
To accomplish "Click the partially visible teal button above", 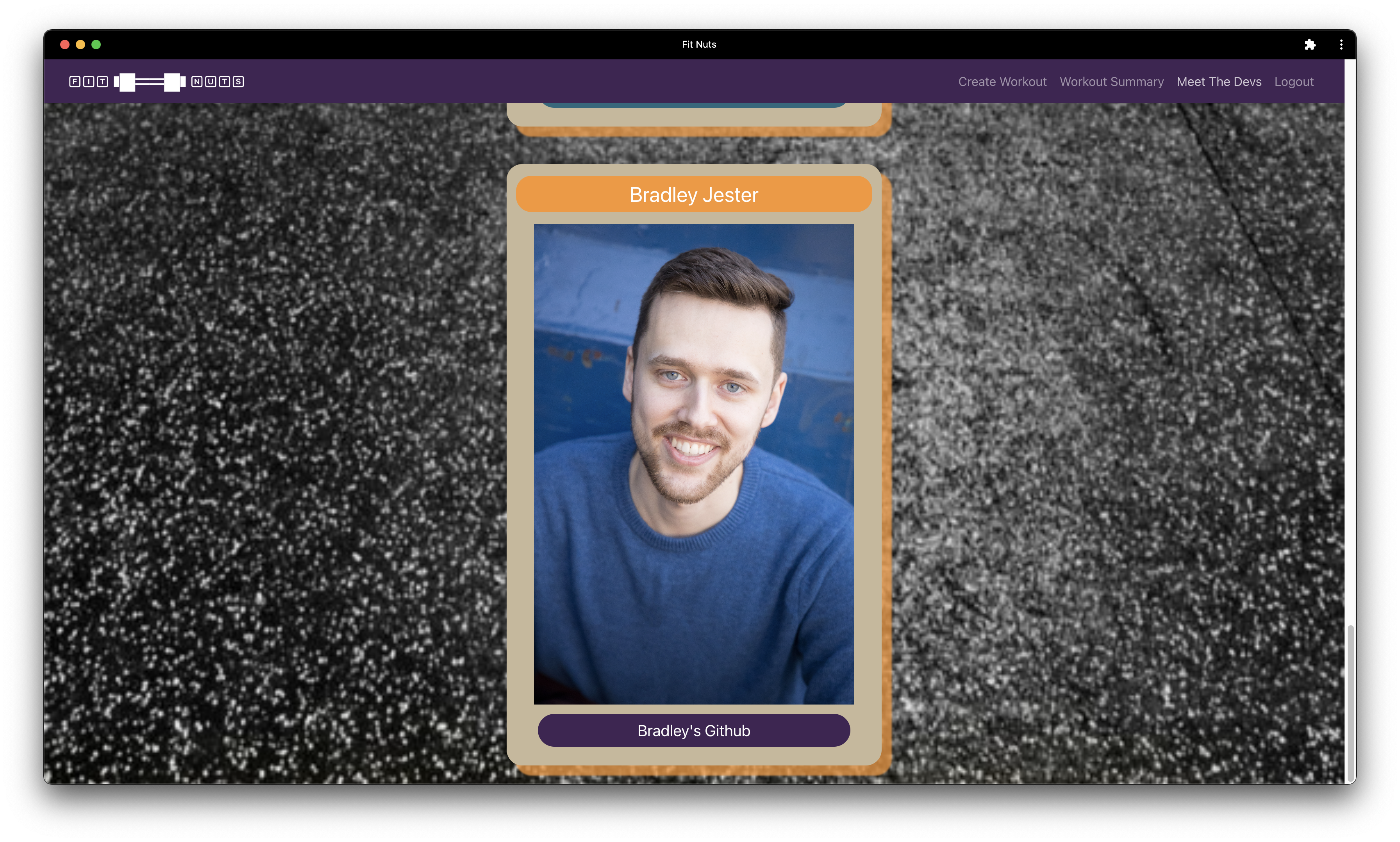I will point(693,105).
